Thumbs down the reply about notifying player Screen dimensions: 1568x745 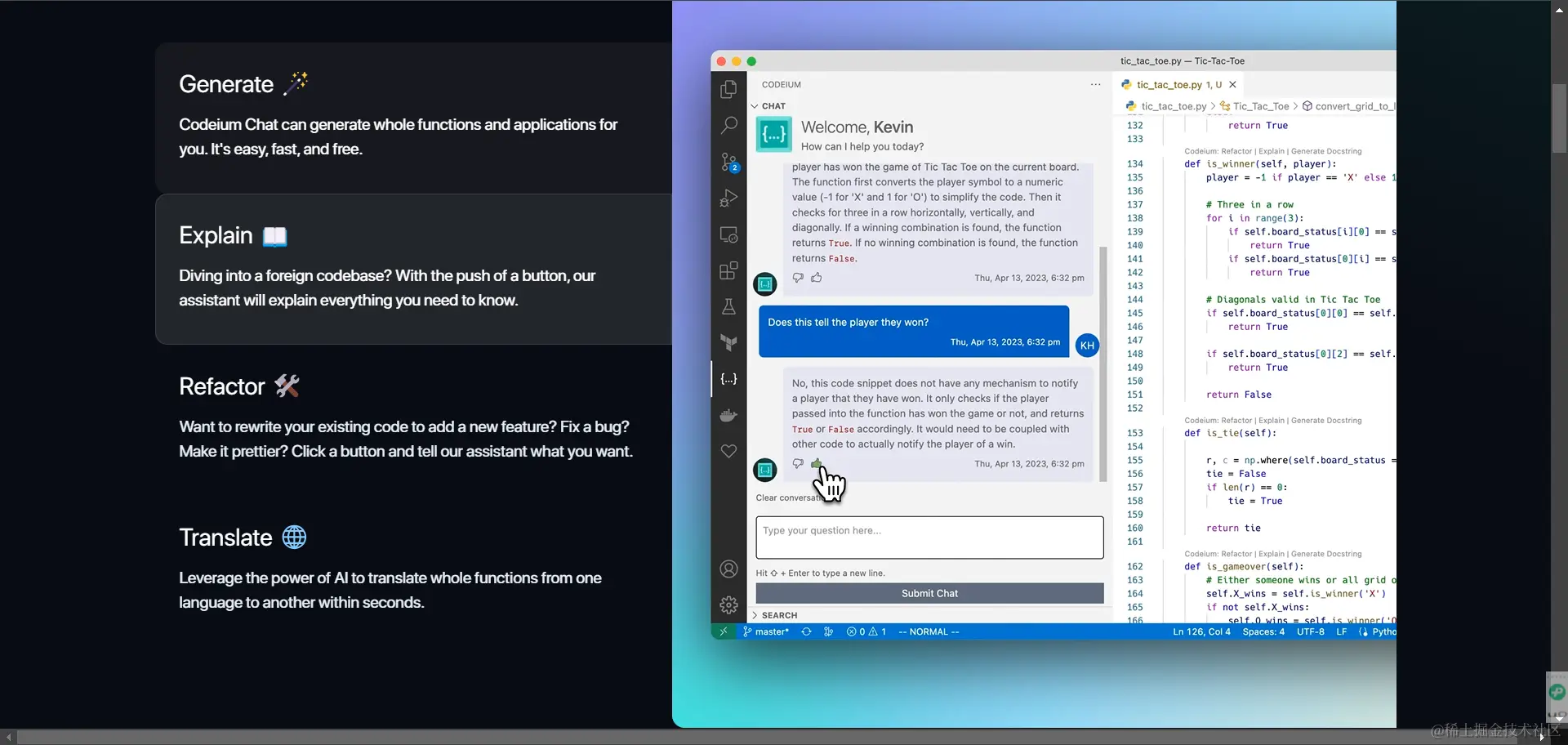(x=798, y=464)
